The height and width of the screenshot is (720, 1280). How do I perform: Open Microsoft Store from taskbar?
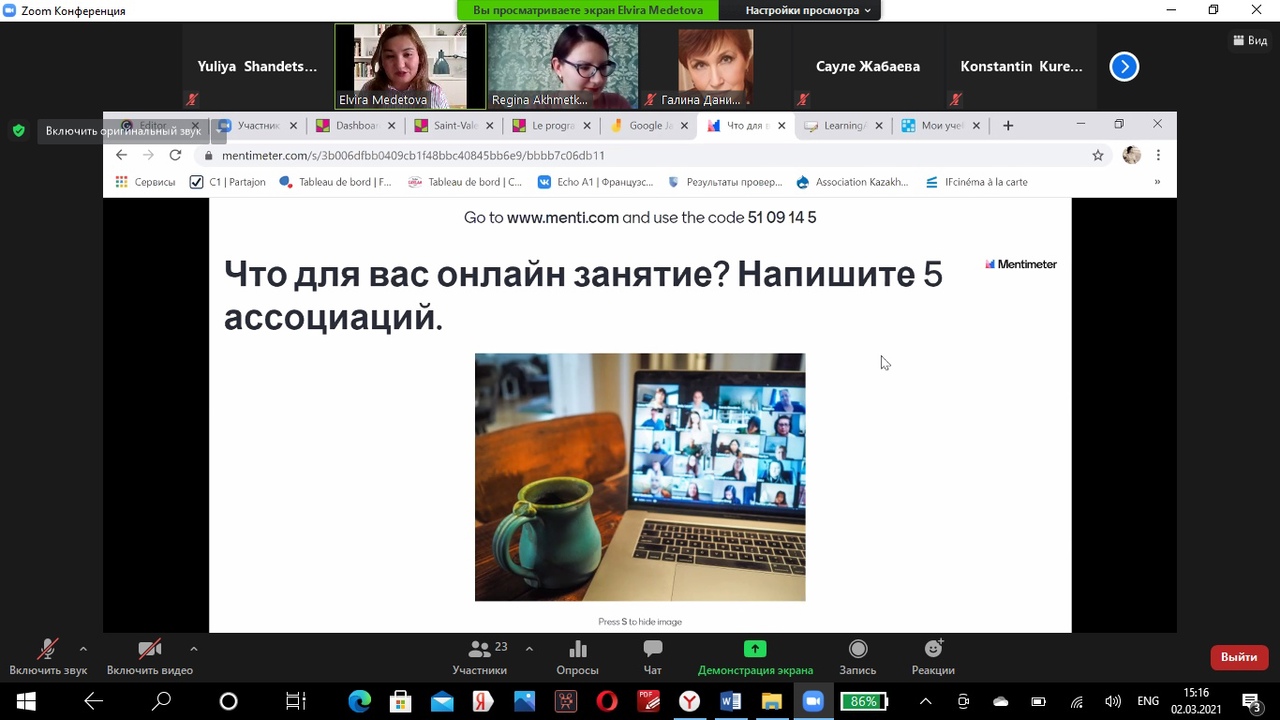point(400,701)
